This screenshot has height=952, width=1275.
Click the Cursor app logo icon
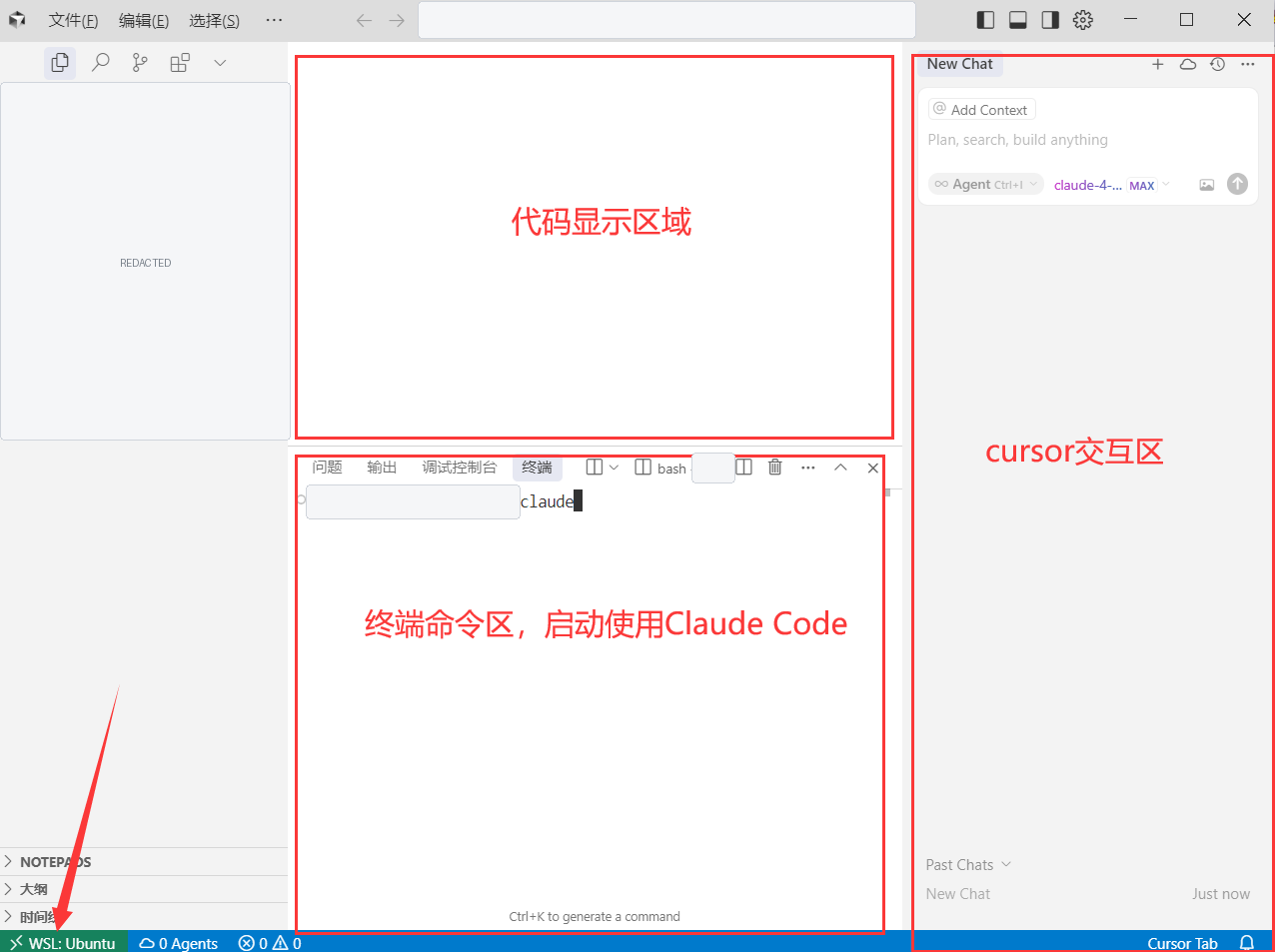pos(17,20)
